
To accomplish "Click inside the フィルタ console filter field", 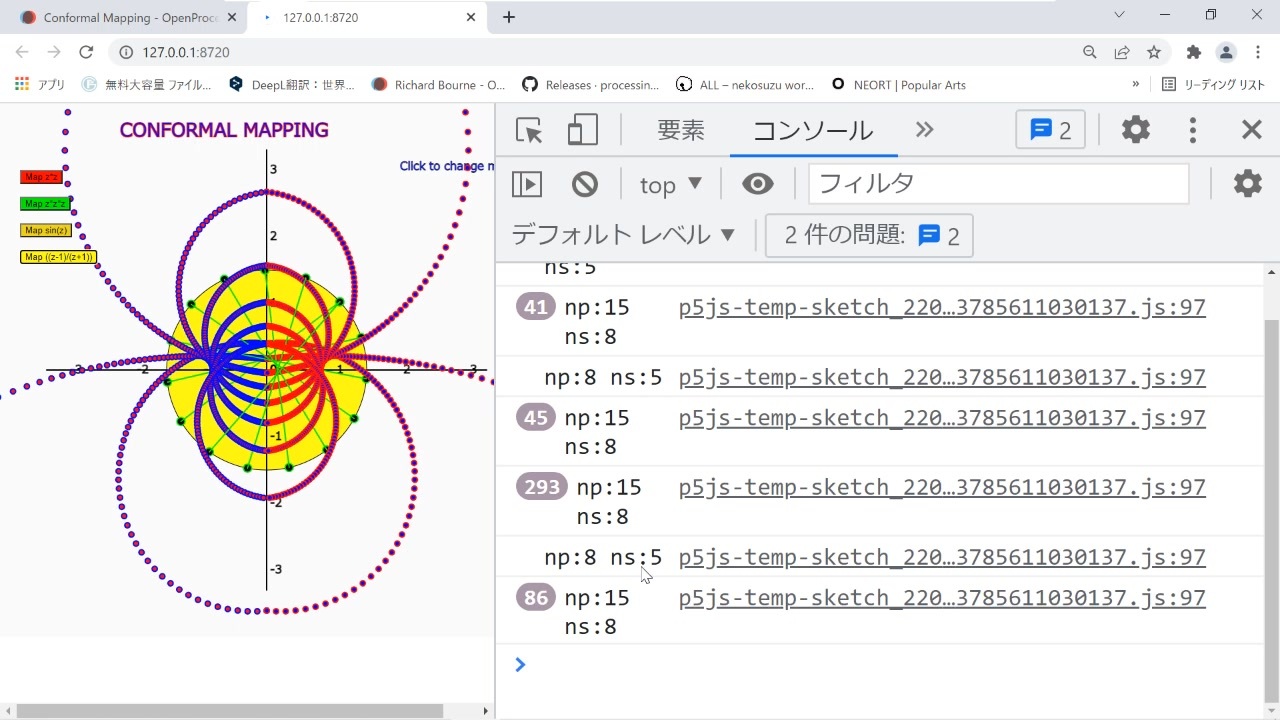I will click(997, 183).
